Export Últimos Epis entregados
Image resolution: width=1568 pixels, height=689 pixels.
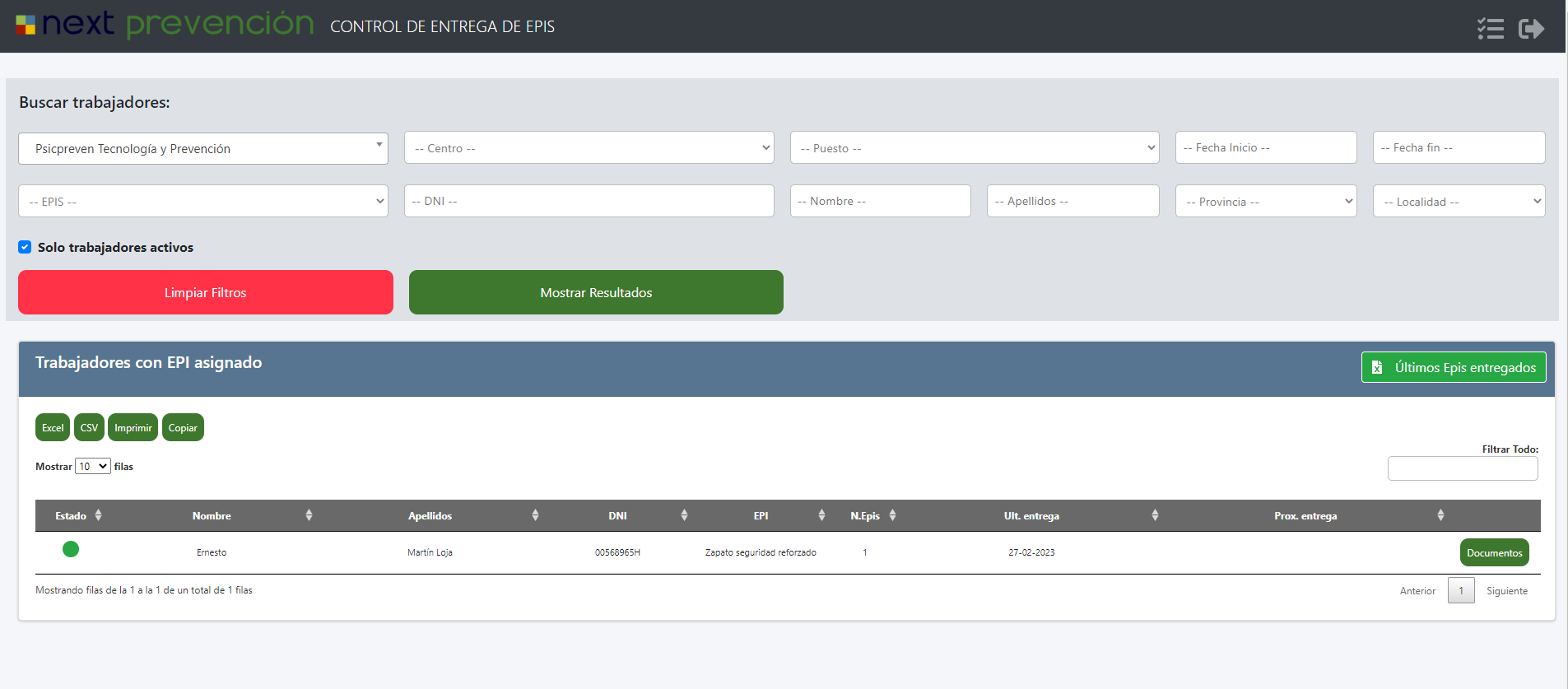(1454, 367)
